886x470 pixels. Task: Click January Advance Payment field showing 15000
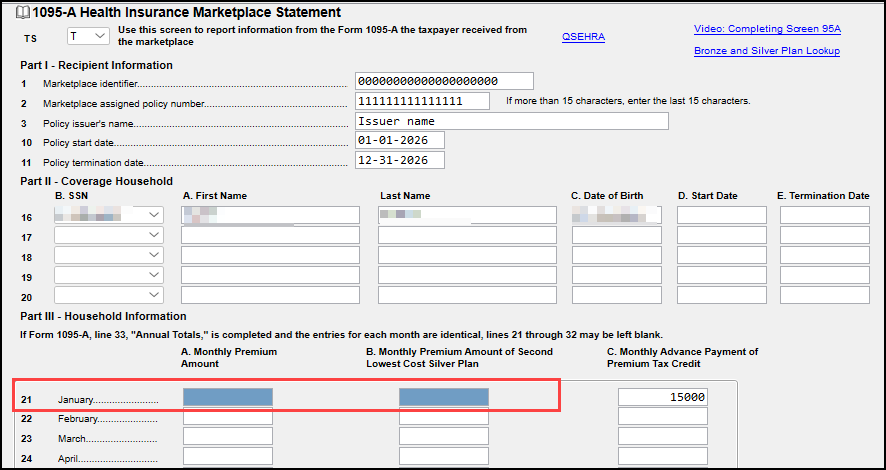point(663,397)
